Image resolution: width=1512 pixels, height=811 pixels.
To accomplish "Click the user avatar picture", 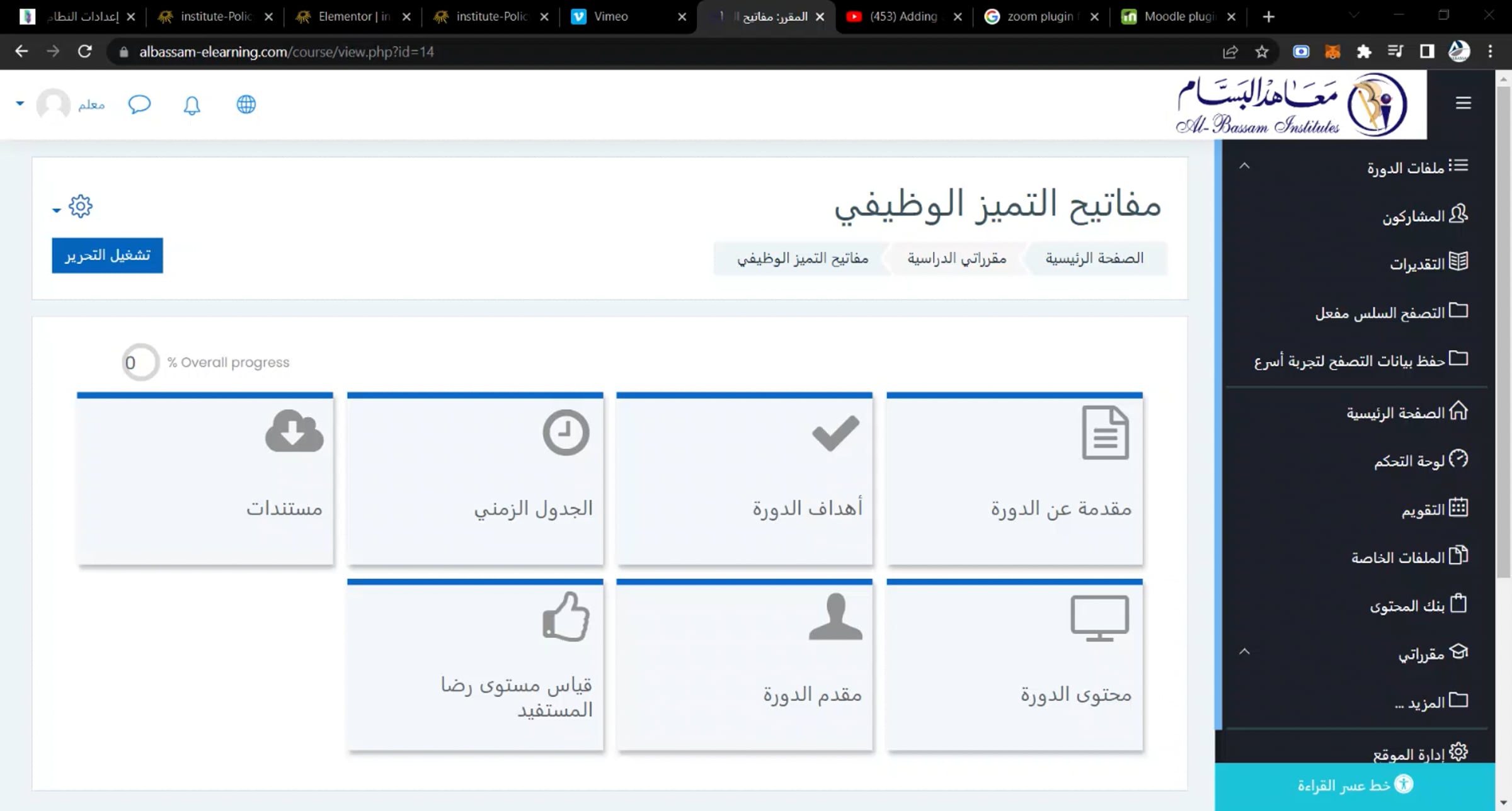I will click(x=53, y=104).
